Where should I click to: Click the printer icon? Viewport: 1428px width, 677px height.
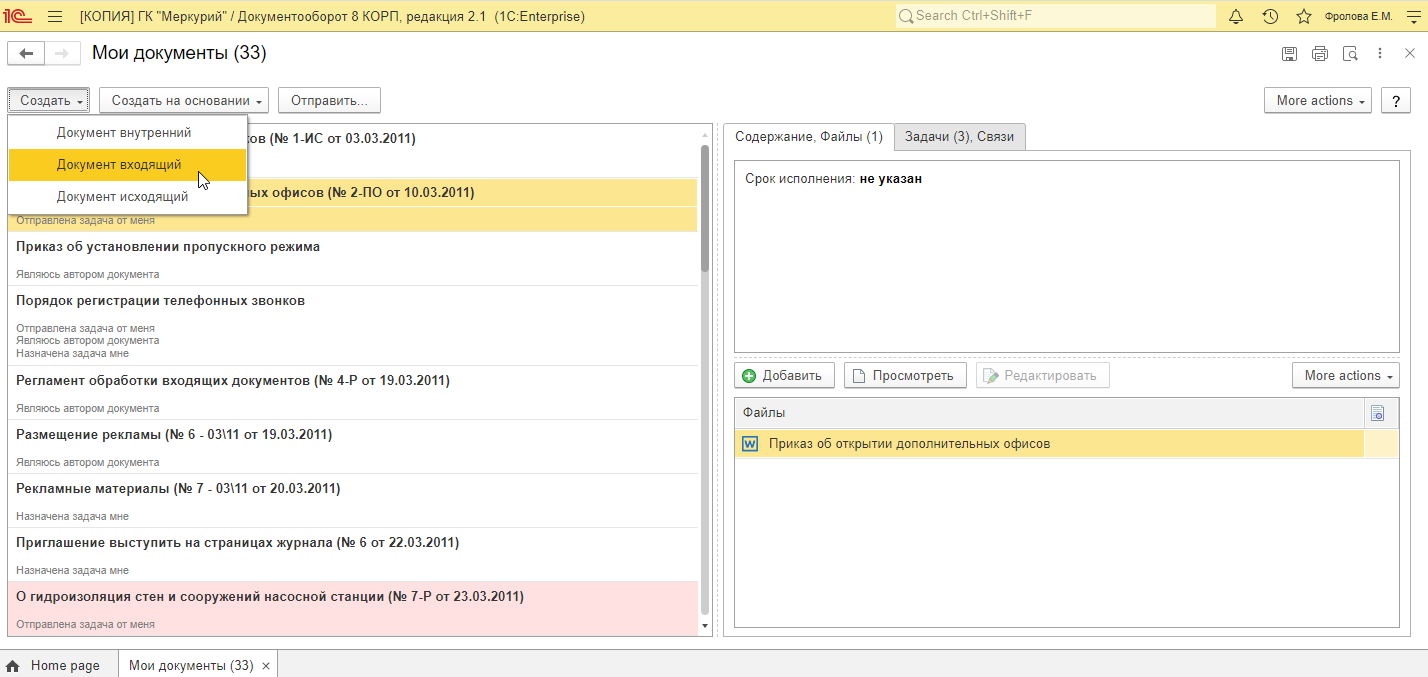(1320, 54)
